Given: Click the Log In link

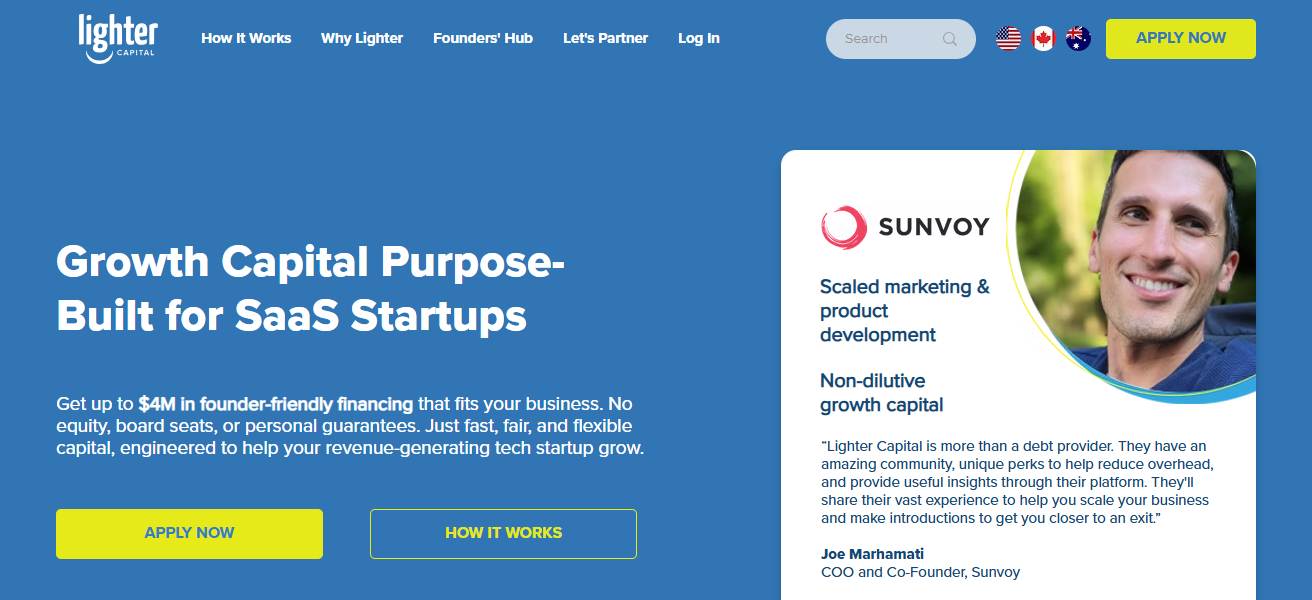Looking at the screenshot, I should coord(698,39).
